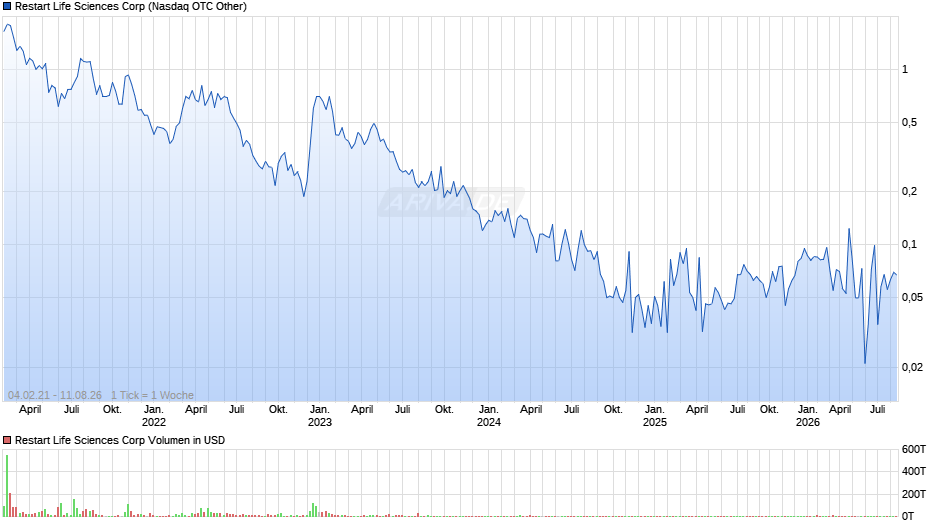Click the volume axis label '0T'
The image size is (940, 526).
coord(908,516)
